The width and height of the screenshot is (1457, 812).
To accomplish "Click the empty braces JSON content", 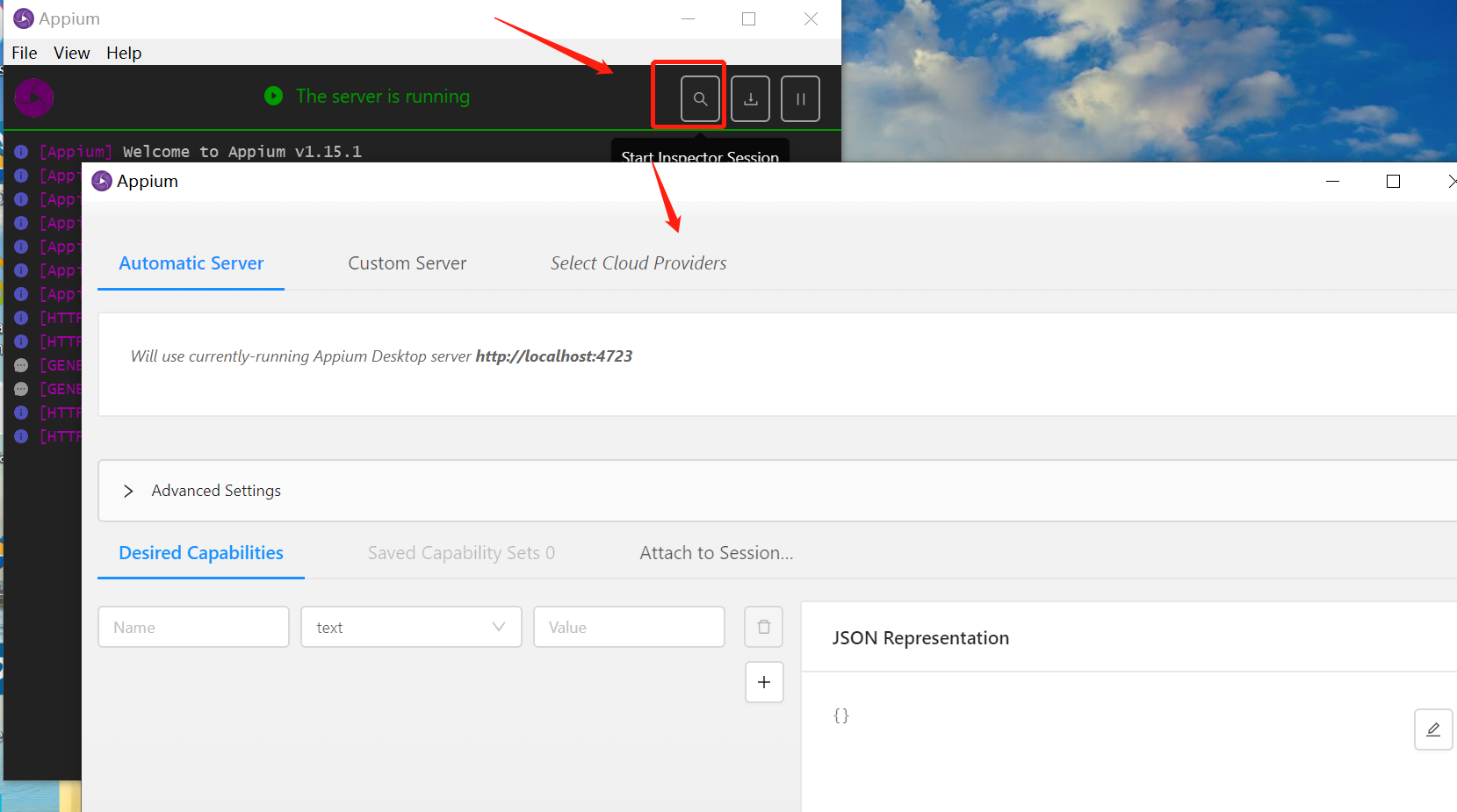I will (841, 715).
